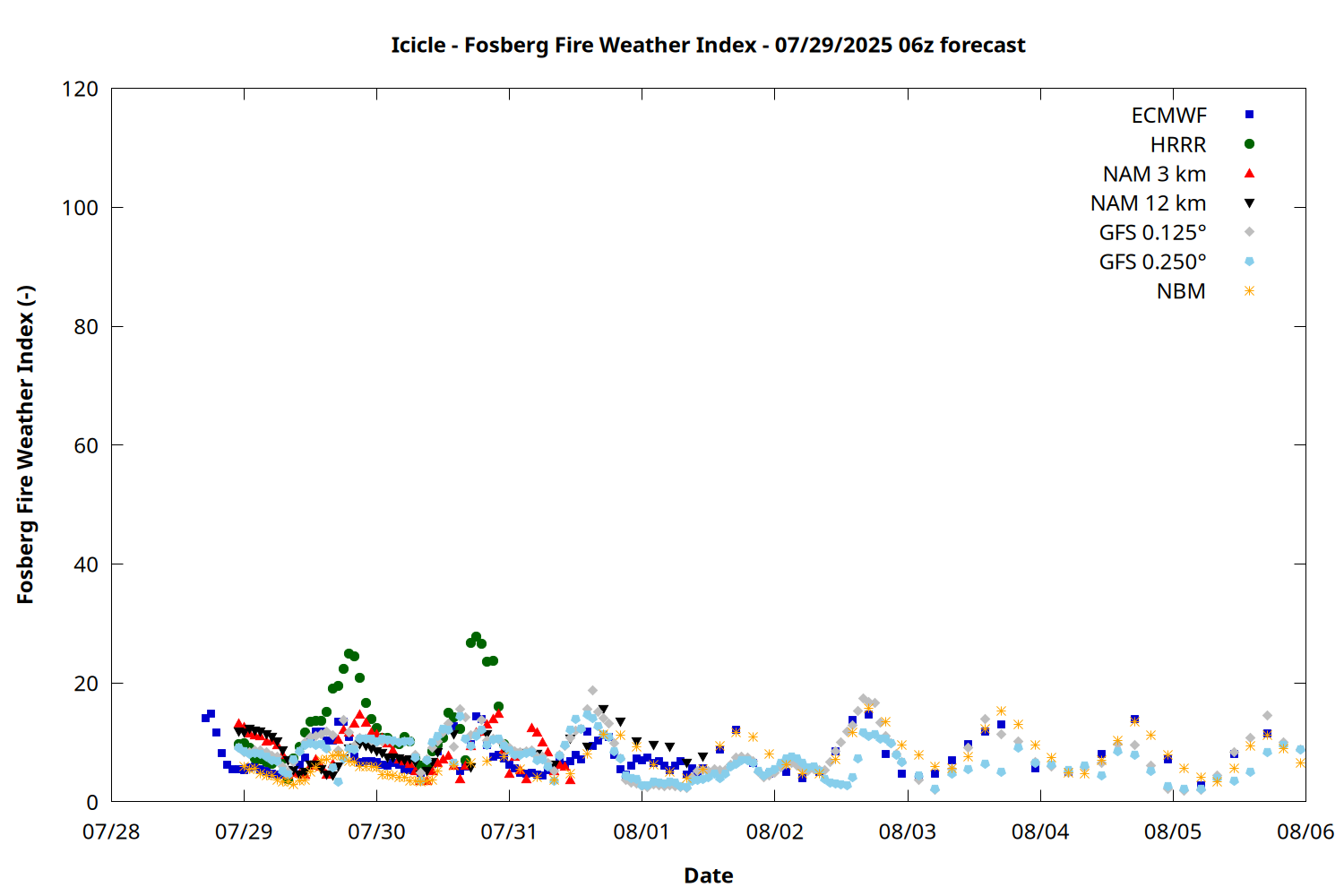Click the 08/01 date tick label

[x=642, y=831]
